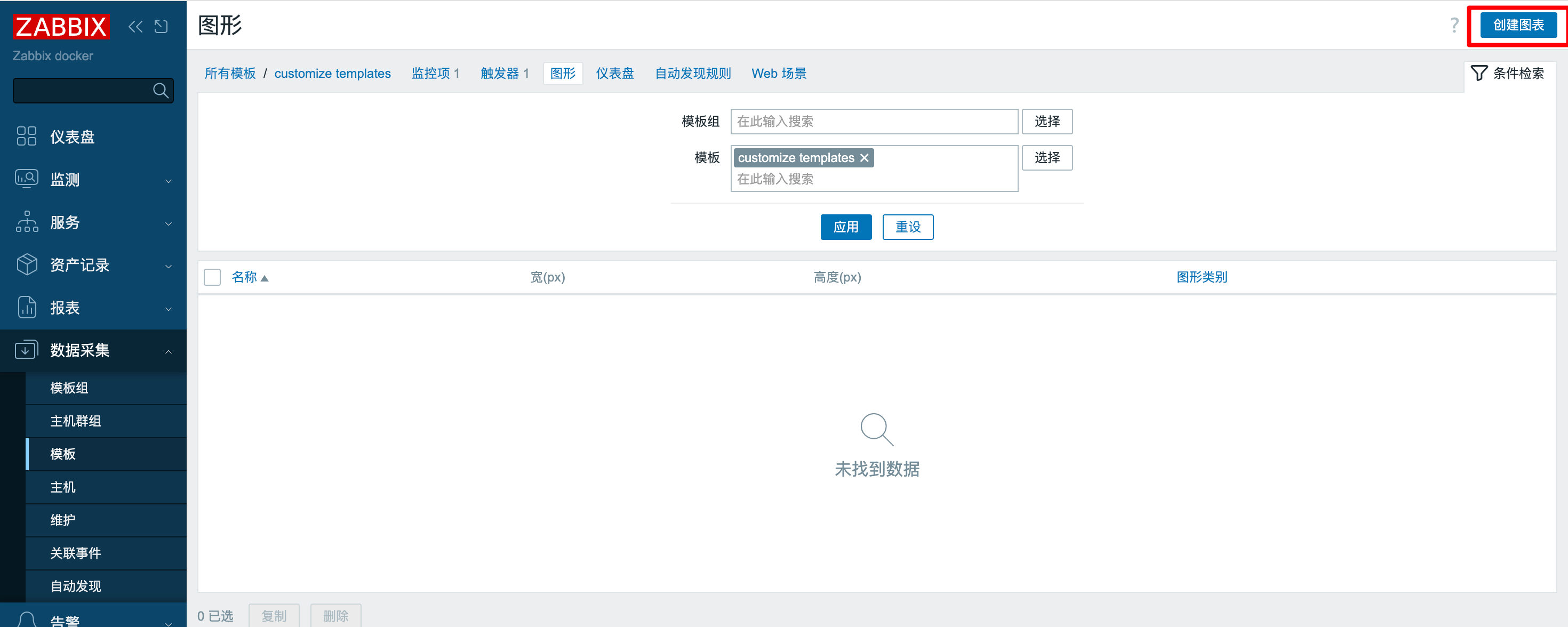Open the customize templates breadcrumb link
The image size is (1568, 627).
pos(332,74)
